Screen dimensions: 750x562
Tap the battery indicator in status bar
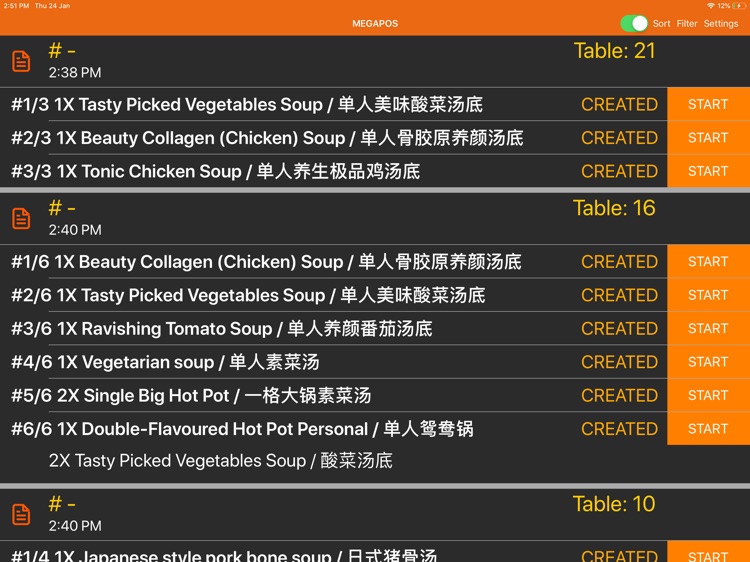point(739,6)
